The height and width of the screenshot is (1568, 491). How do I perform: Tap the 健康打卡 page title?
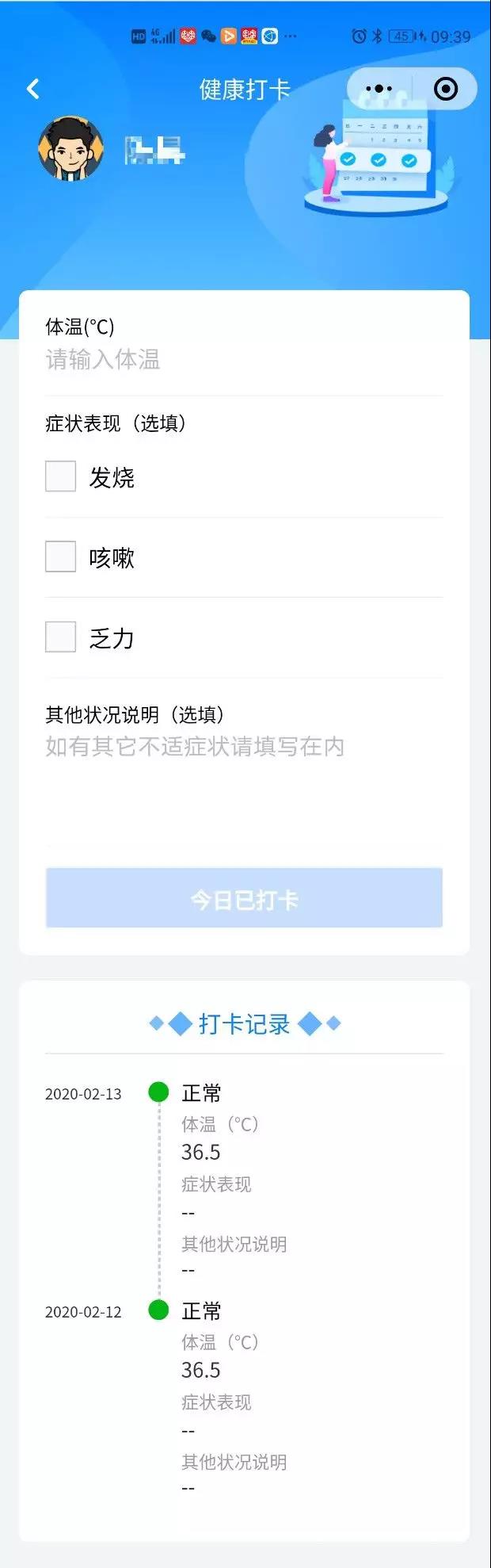[x=245, y=90]
